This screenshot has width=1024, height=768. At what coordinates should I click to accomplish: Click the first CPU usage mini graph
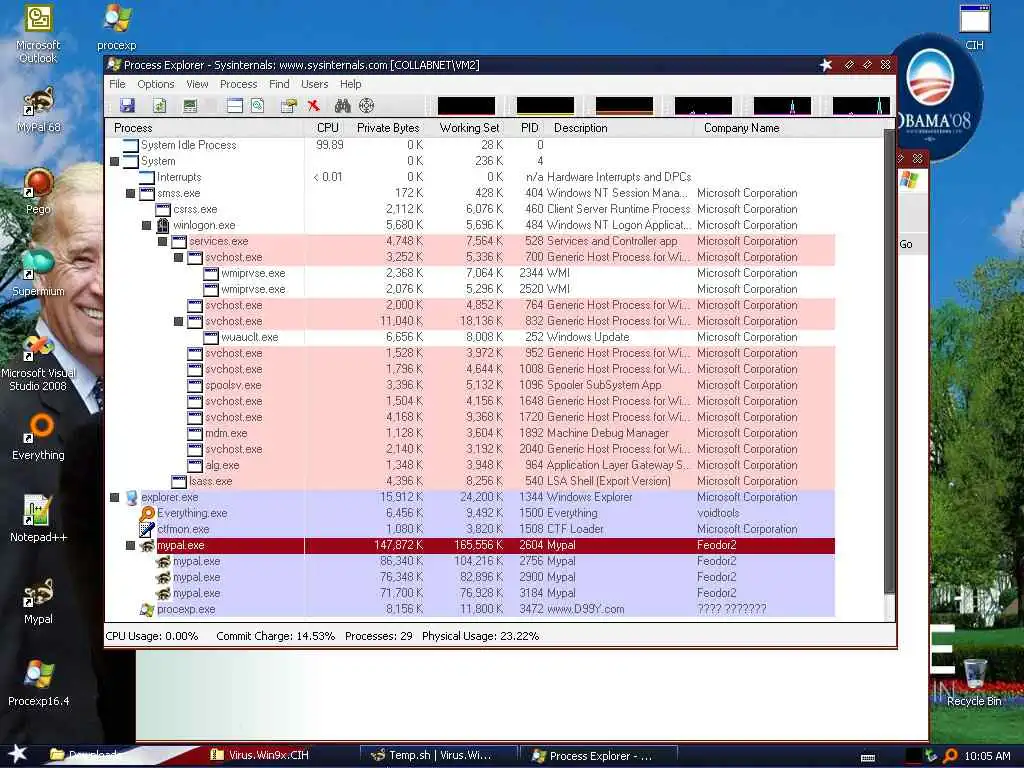click(466, 106)
